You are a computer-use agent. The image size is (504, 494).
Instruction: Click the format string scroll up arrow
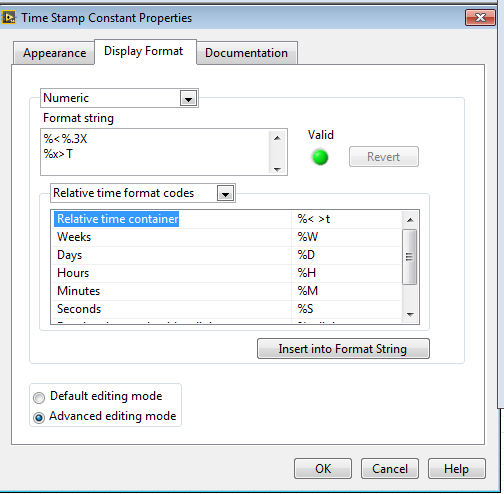277,138
